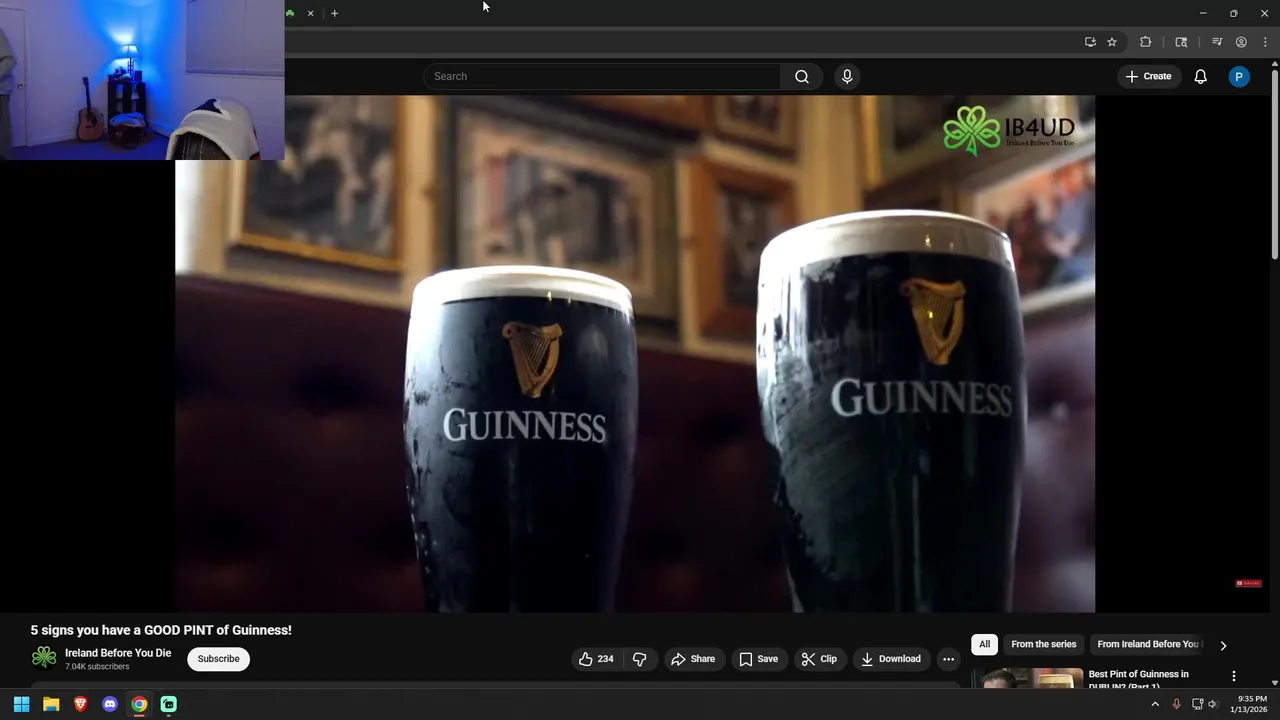
Task: Select the 'From Ireland Before You' chip
Action: click(x=1147, y=644)
